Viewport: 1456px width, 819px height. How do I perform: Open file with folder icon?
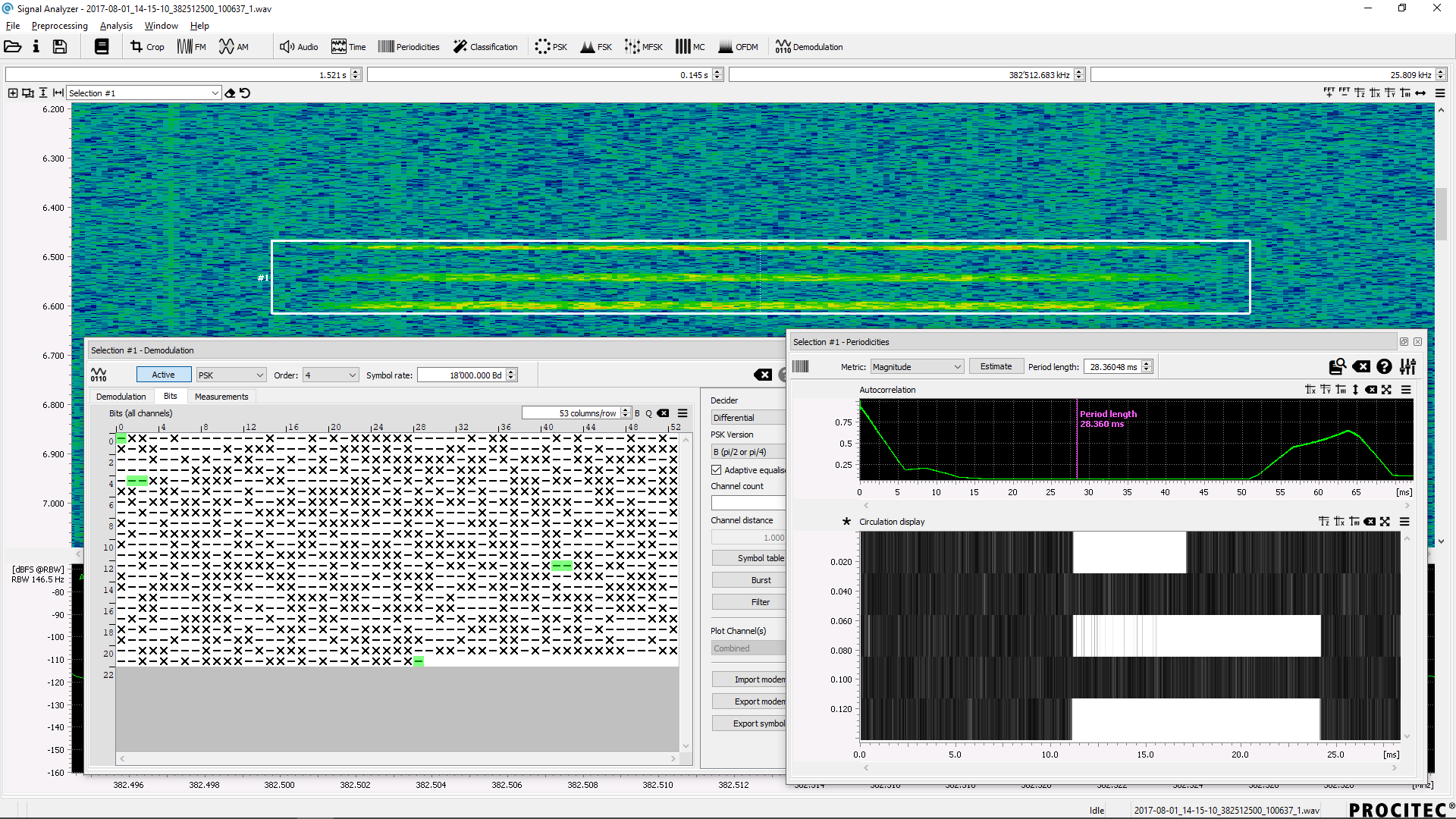[x=13, y=47]
